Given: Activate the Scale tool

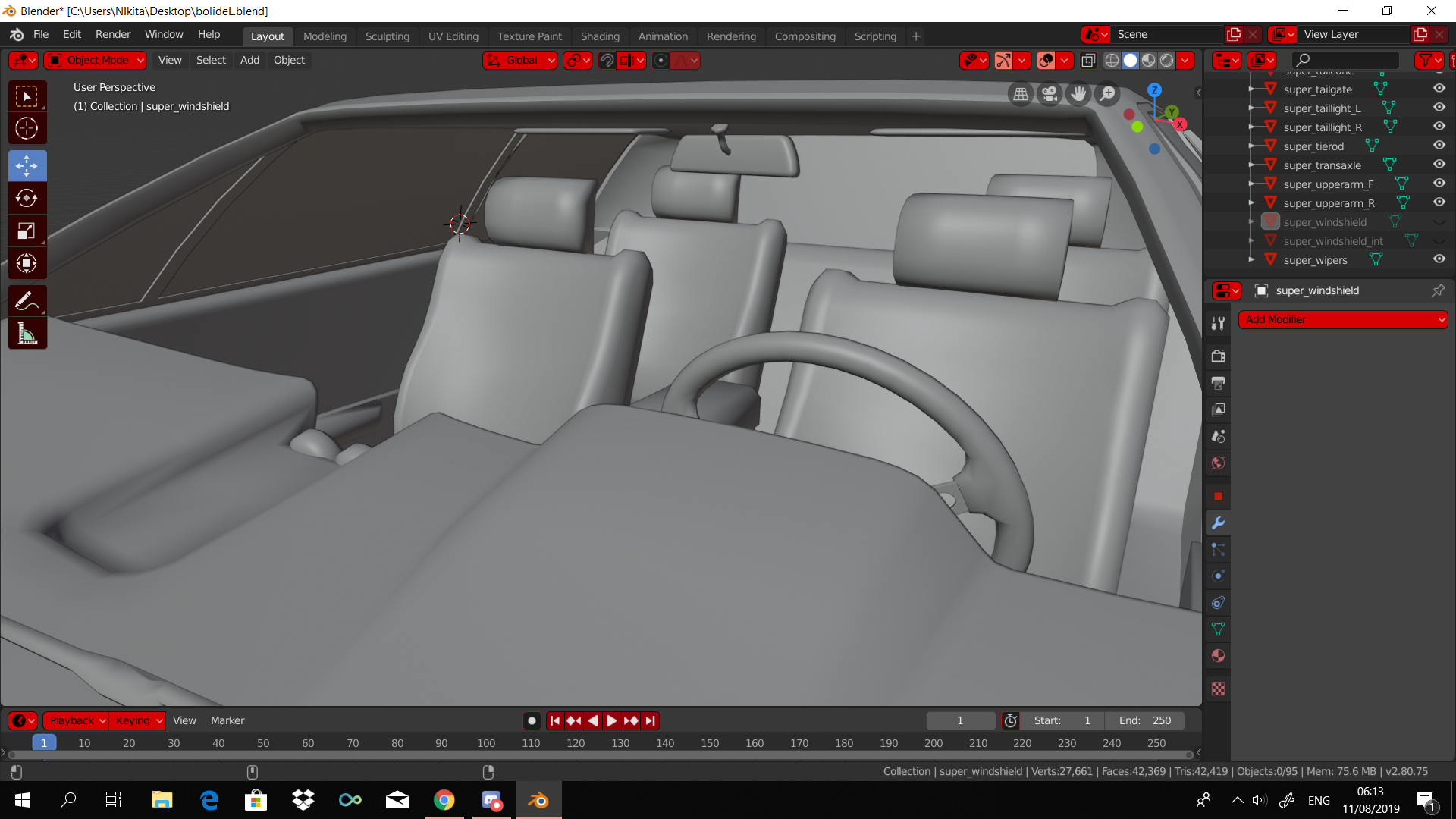Looking at the screenshot, I should click(27, 231).
